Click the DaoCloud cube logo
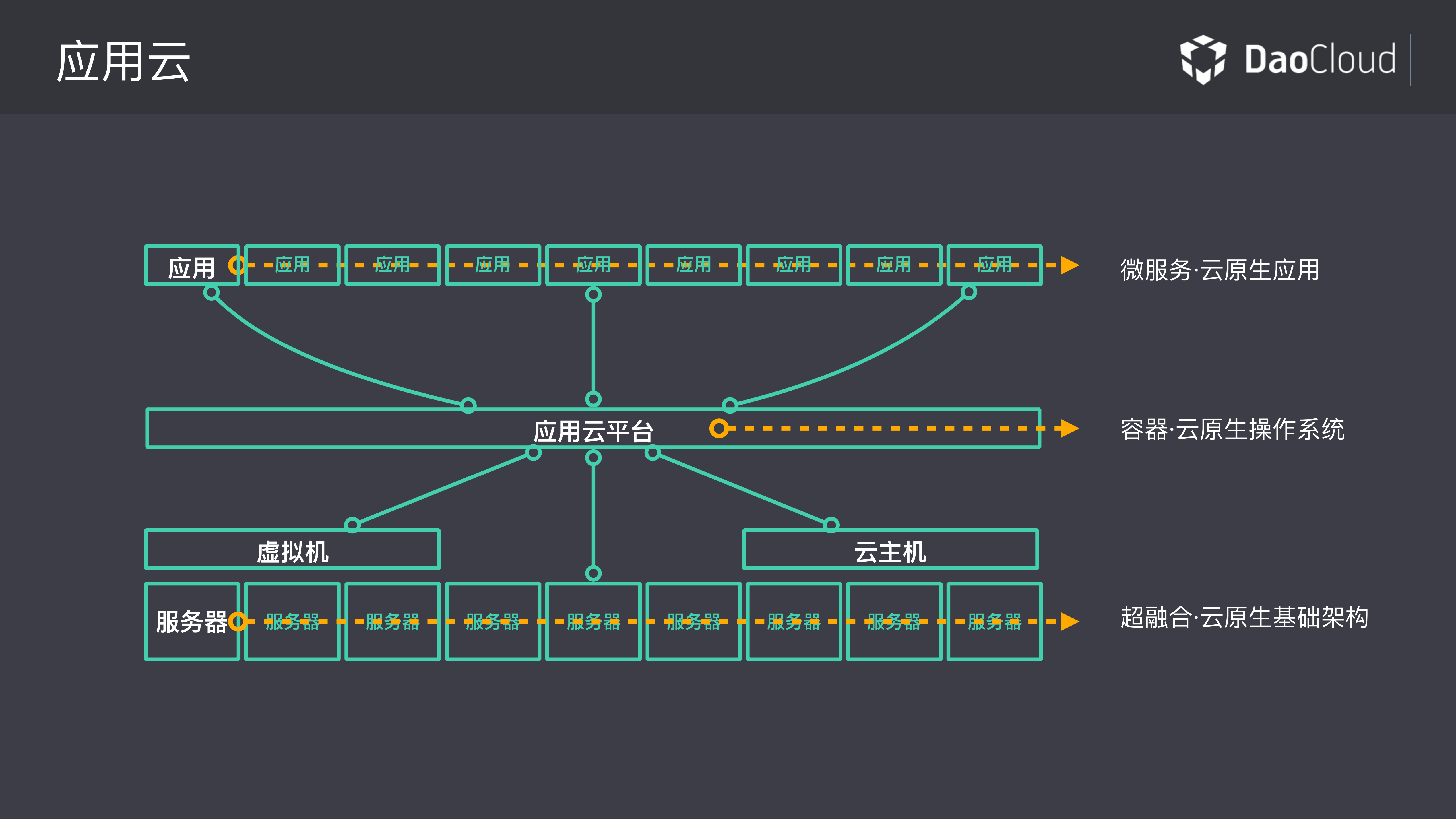This screenshot has height=819, width=1456. point(1203,60)
